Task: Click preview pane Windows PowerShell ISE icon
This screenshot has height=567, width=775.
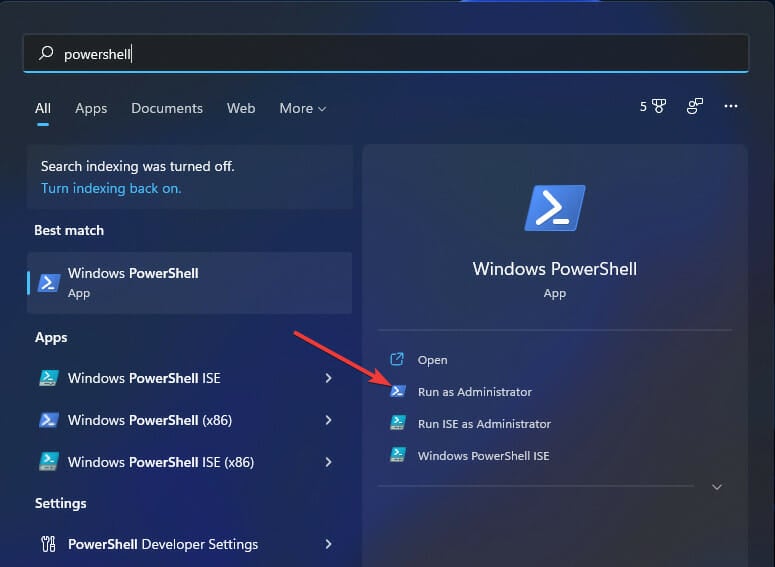Action: point(398,454)
